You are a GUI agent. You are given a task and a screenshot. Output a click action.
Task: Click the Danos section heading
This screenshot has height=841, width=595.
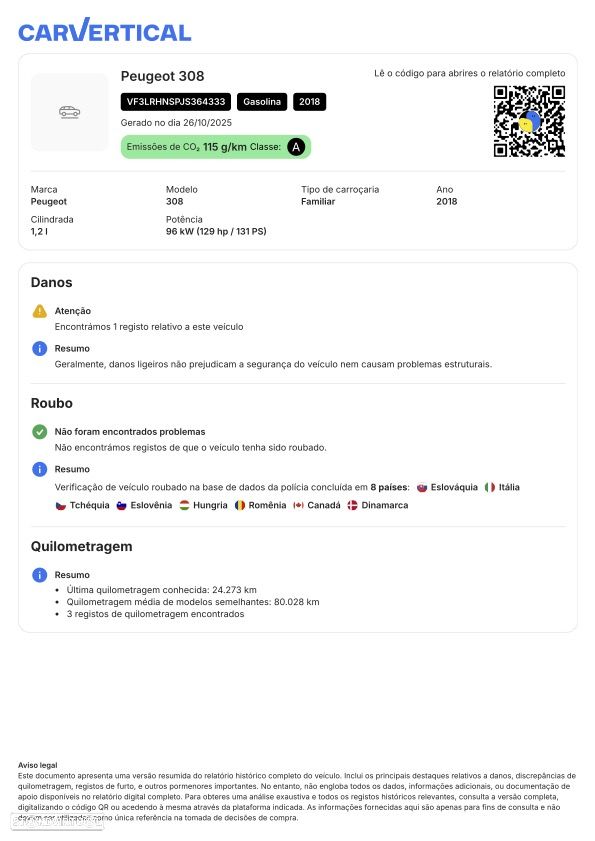(x=52, y=283)
